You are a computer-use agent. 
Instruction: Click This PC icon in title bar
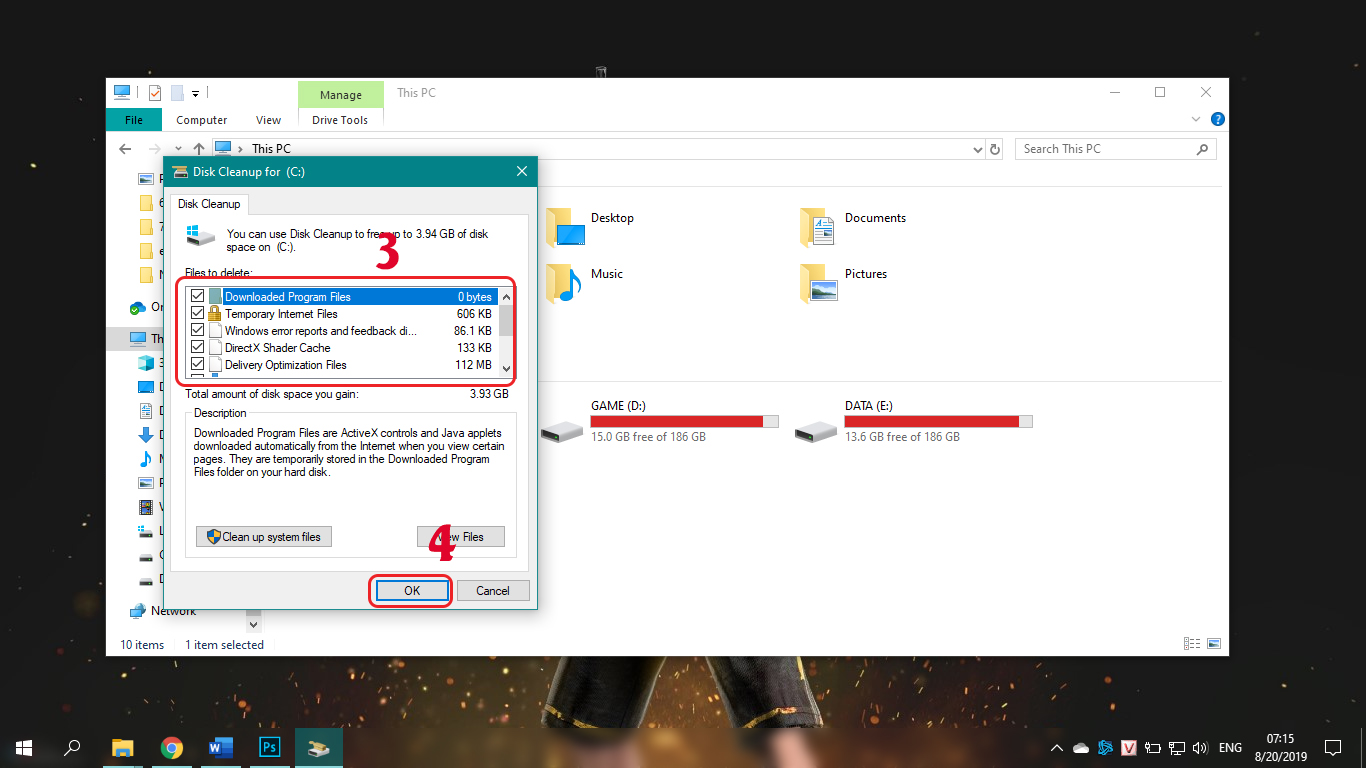pyautogui.click(x=122, y=92)
